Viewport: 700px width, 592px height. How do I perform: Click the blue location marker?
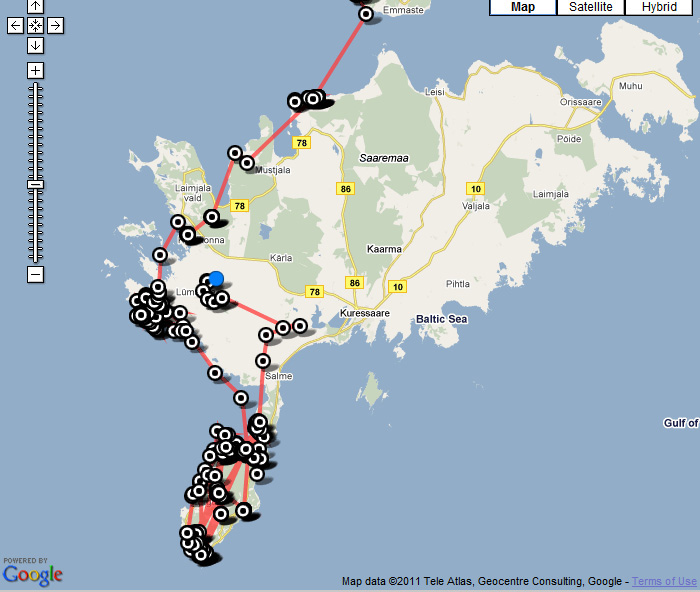[x=216, y=279]
